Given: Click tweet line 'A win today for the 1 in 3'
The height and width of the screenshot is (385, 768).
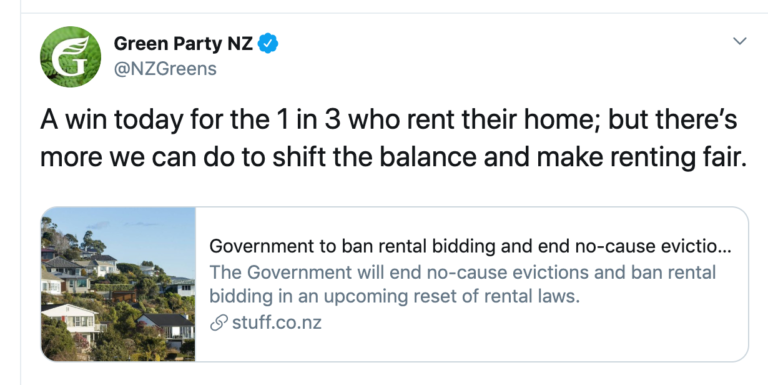Looking at the screenshot, I should tap(388, 120).
